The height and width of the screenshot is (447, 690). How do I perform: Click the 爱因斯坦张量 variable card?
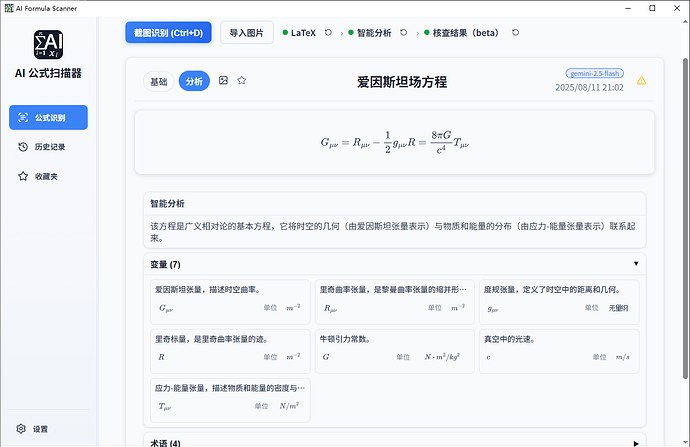click(230, 301)
